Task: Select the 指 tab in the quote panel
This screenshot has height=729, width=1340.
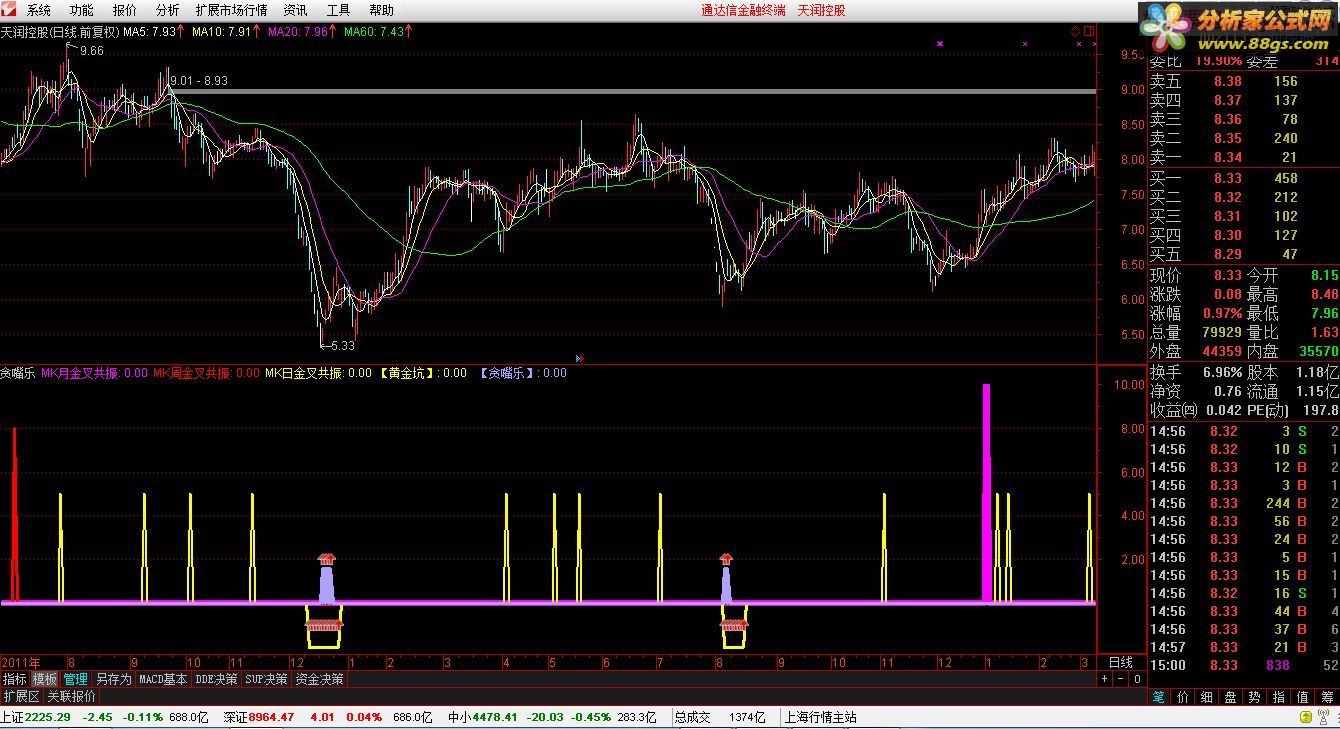Action: [x=1279, y=697]
